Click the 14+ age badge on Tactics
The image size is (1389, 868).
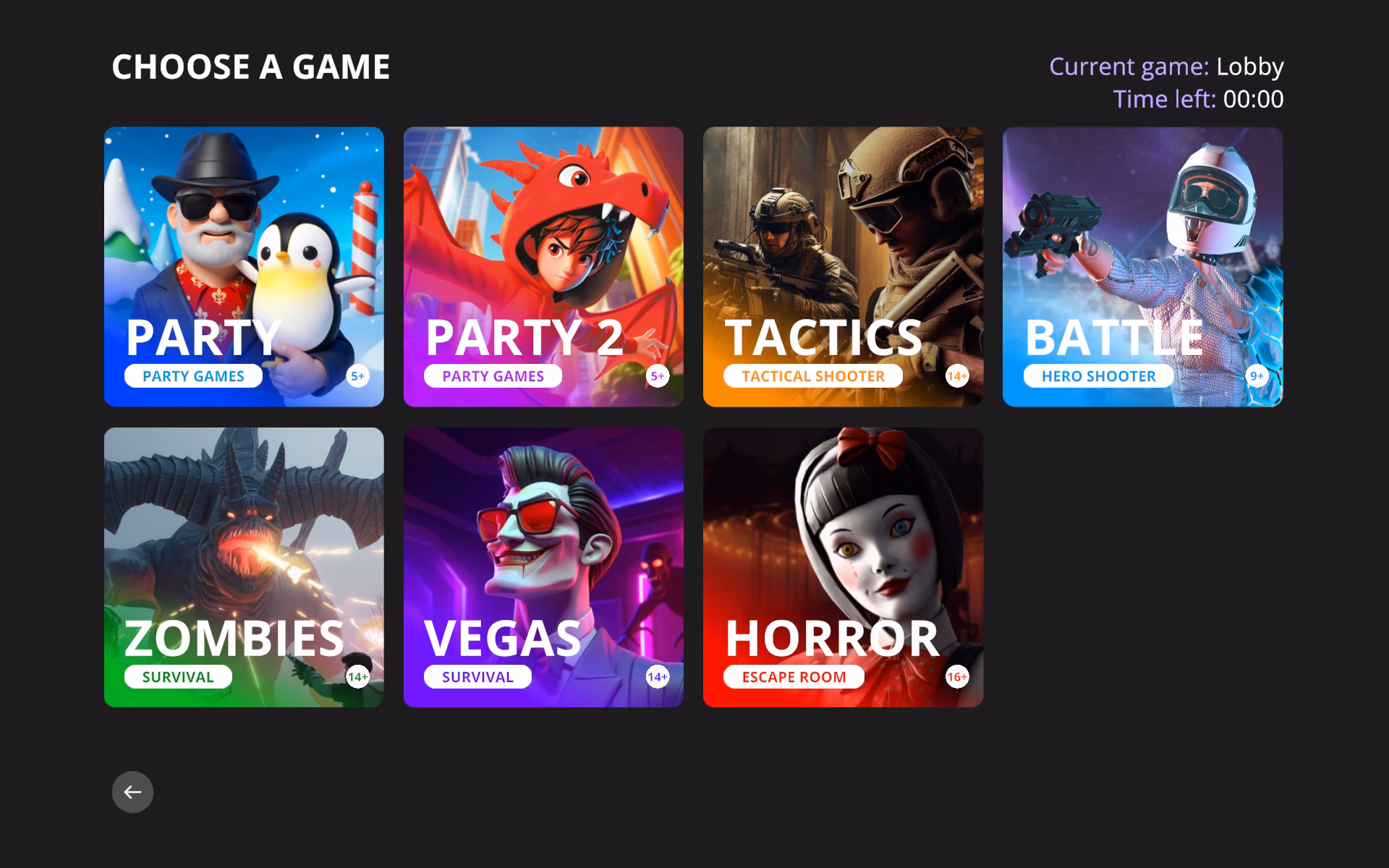coord(956,376)
